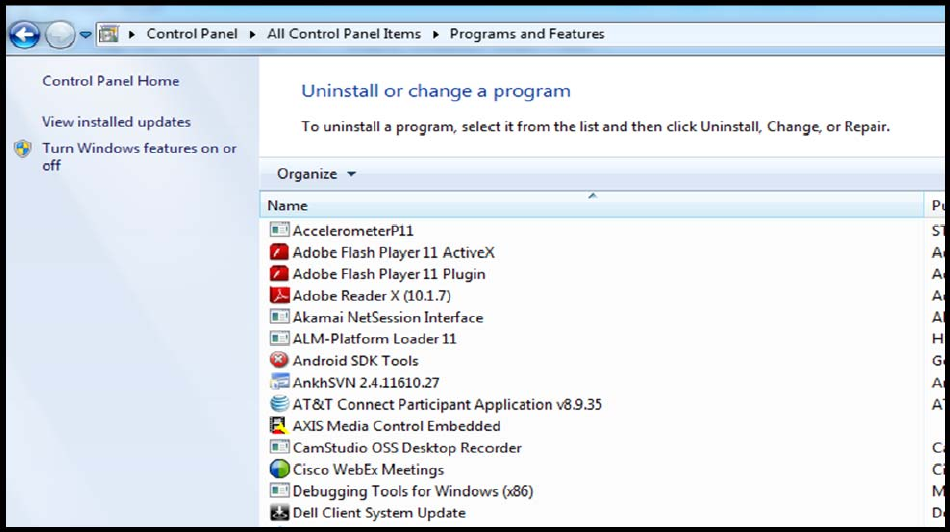
Task: Expand arrow after All Control Panel Items
Action: pos(436,35)
